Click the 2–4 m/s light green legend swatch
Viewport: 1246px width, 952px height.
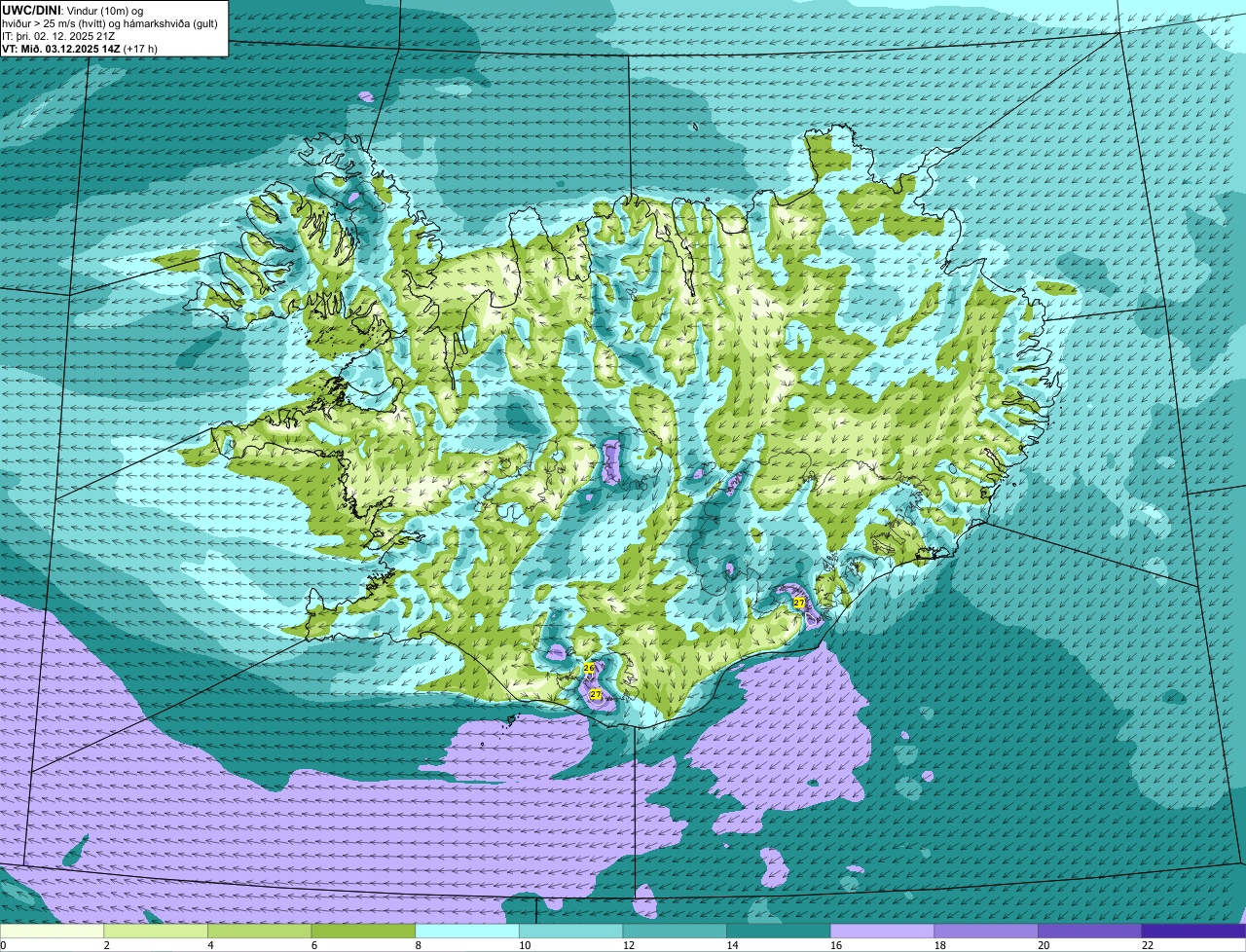click(x=156, y=931)
